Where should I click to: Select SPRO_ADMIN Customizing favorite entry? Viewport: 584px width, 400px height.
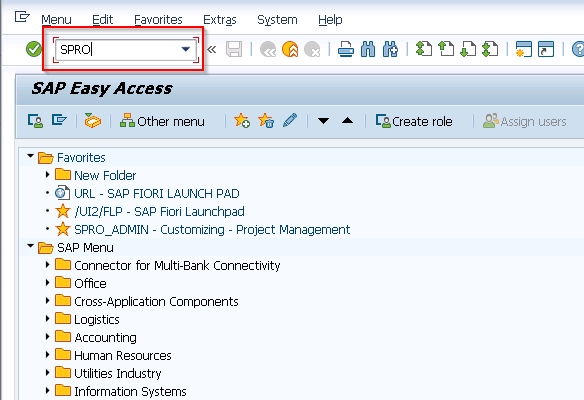212,229
